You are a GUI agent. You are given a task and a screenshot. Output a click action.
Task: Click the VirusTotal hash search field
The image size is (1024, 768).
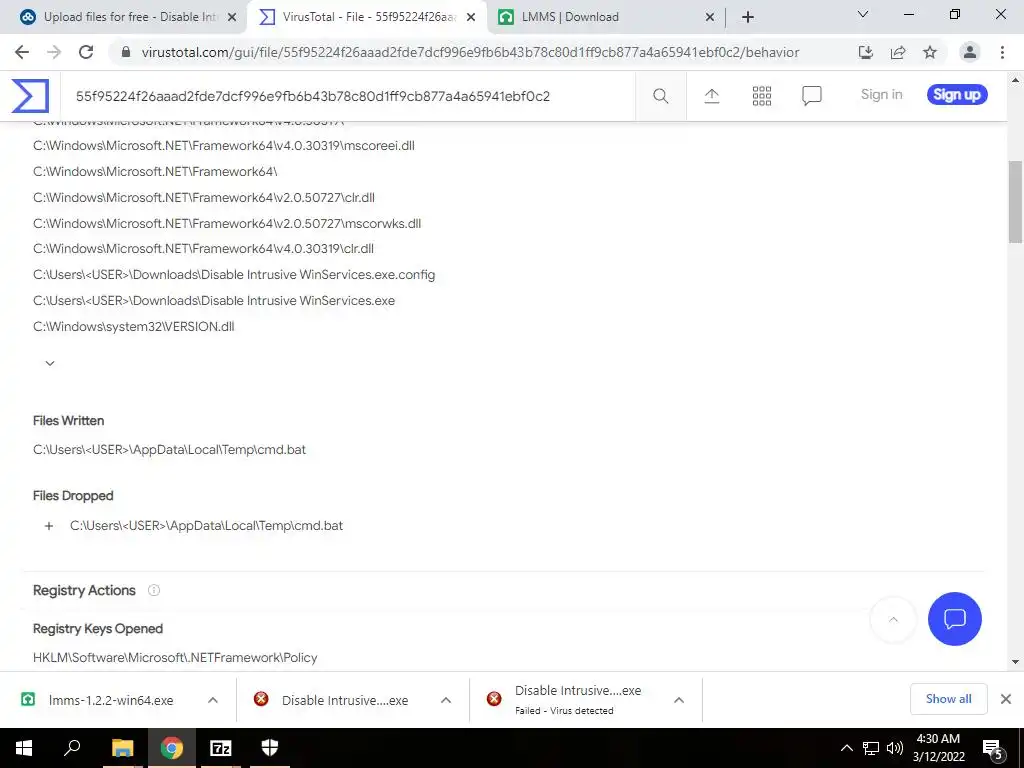tap(347, 96)
